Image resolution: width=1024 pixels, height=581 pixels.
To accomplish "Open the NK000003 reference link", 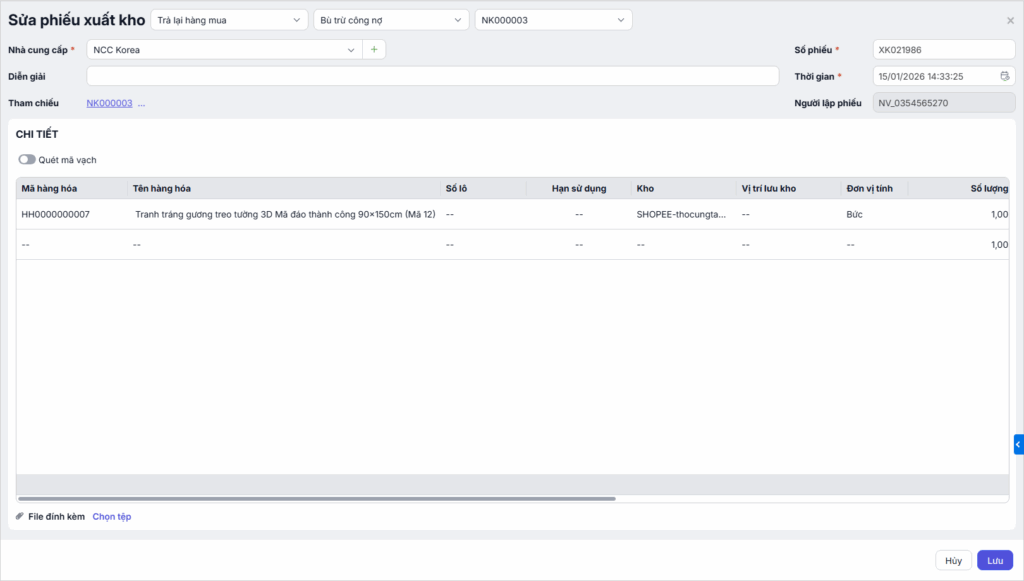I will point(110,103).
